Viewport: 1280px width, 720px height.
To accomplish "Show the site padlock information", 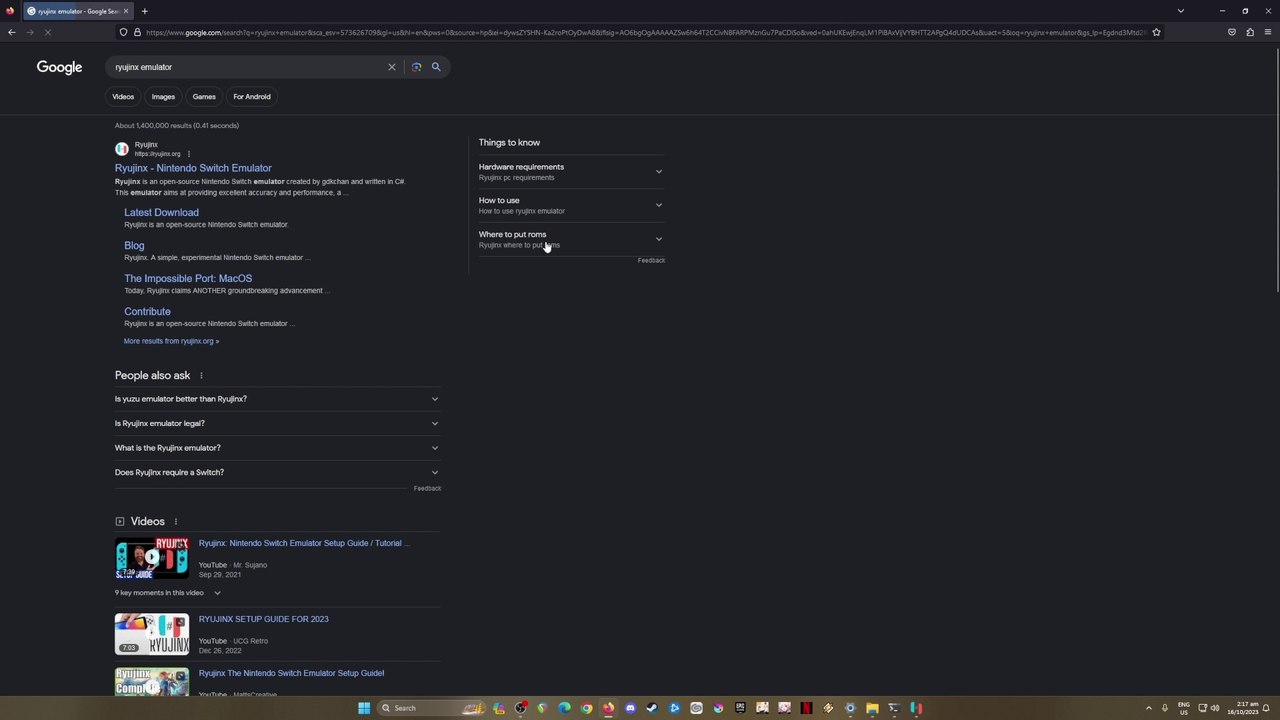I will point(137,32).
